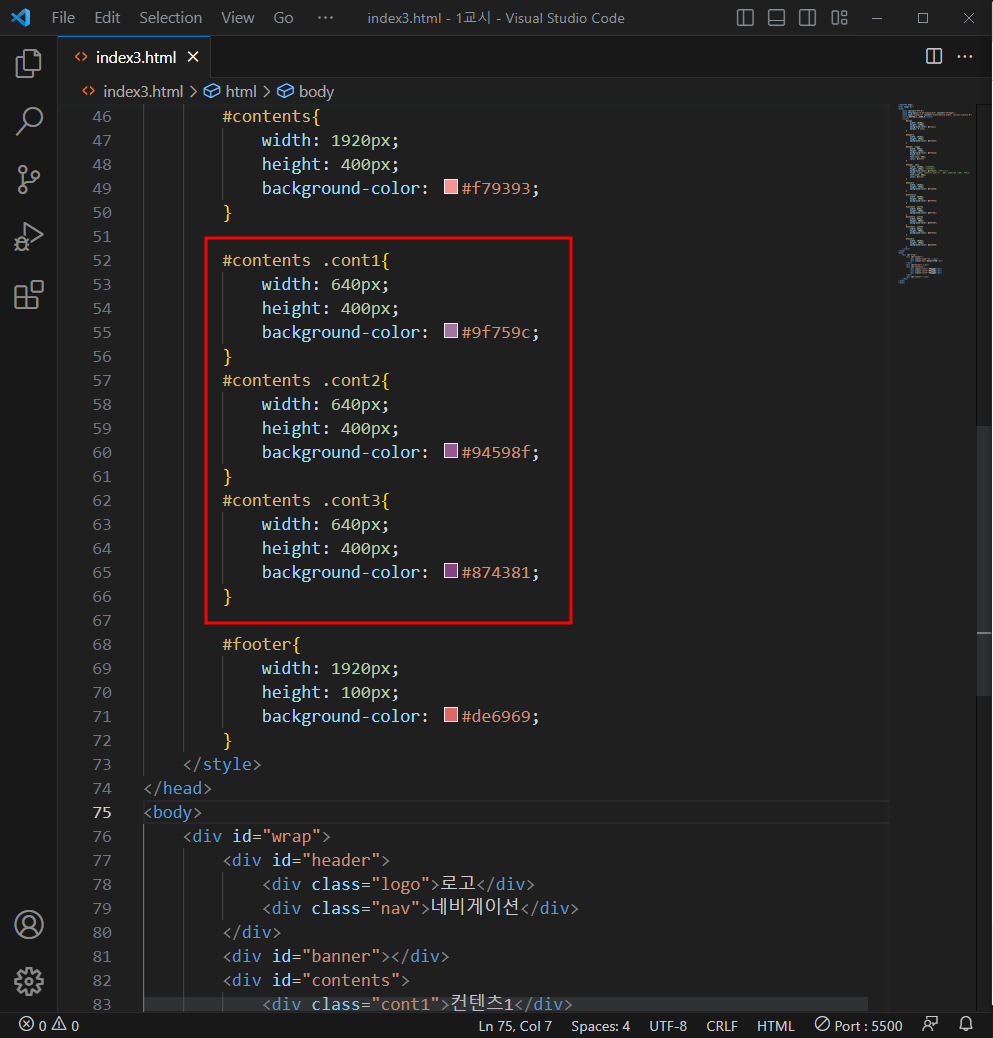Click the div id="banner" line
Image resolution: width=993 pixels, height=1038 pixels.
point(336,956)
